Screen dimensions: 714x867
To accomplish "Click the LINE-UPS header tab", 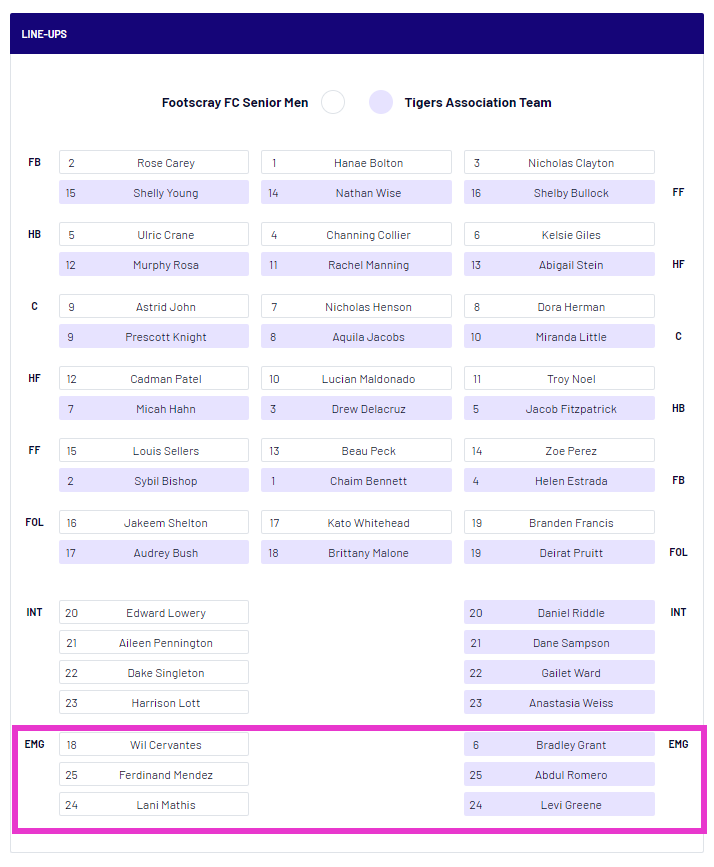I will (x=44, y=34).
